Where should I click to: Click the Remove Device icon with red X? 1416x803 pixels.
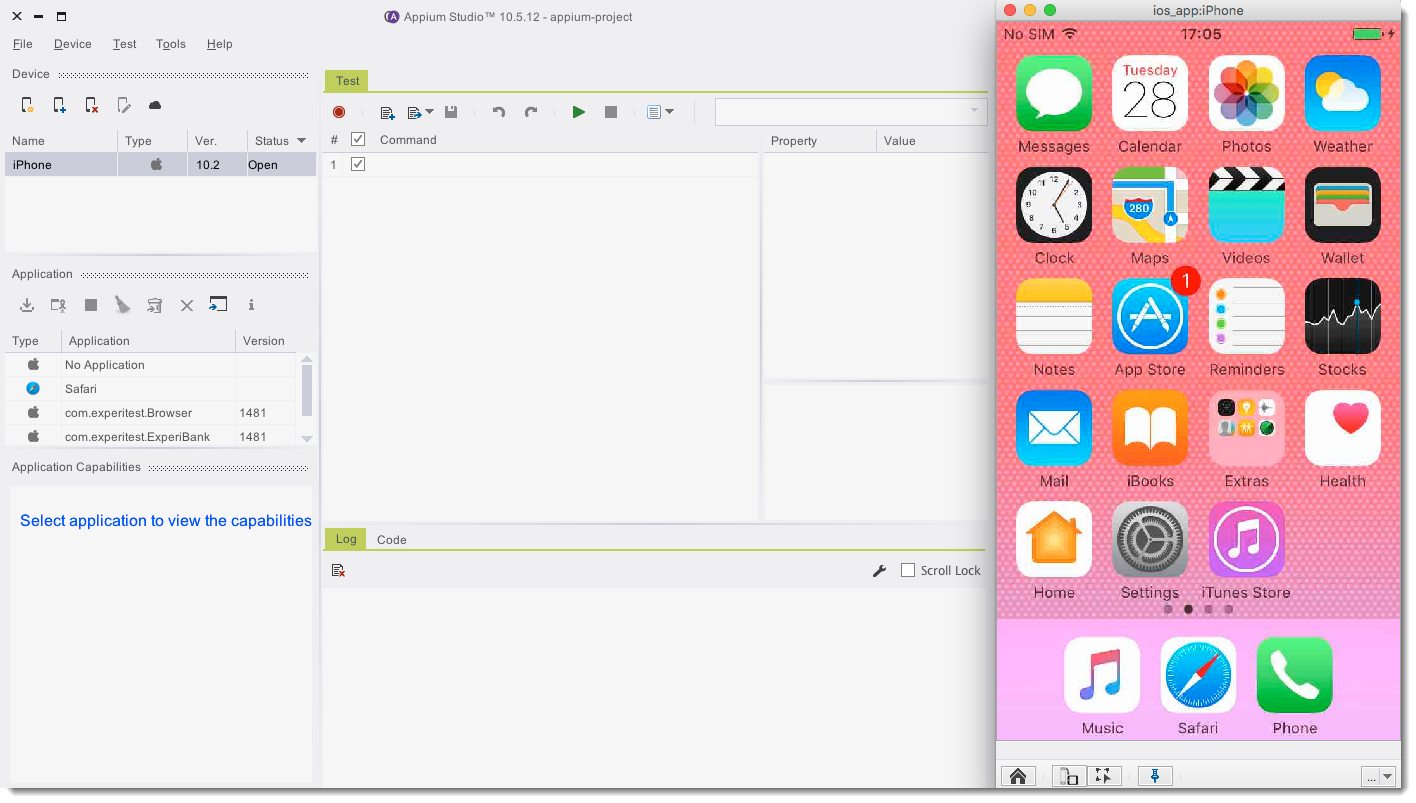tap(92, 105)
